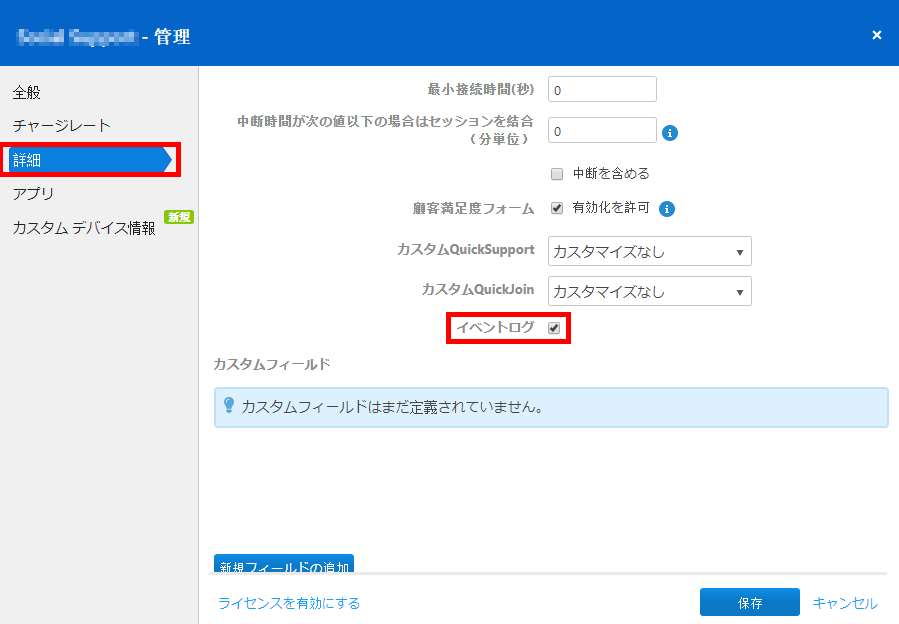Screen dimensions: 899x624
Task: Toggle the 中断を含める checkbox
Action: [557, 174]
